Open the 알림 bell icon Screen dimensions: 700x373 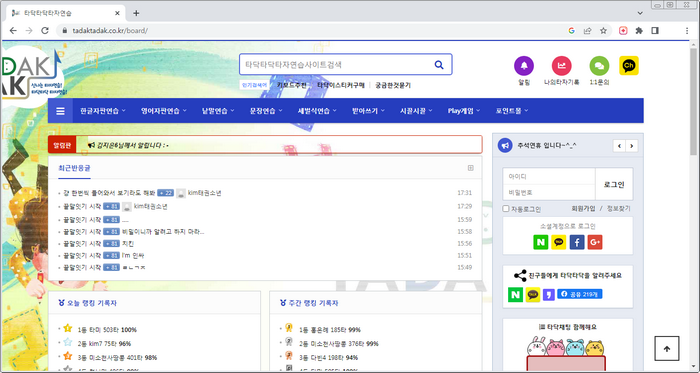pos(524,66)
